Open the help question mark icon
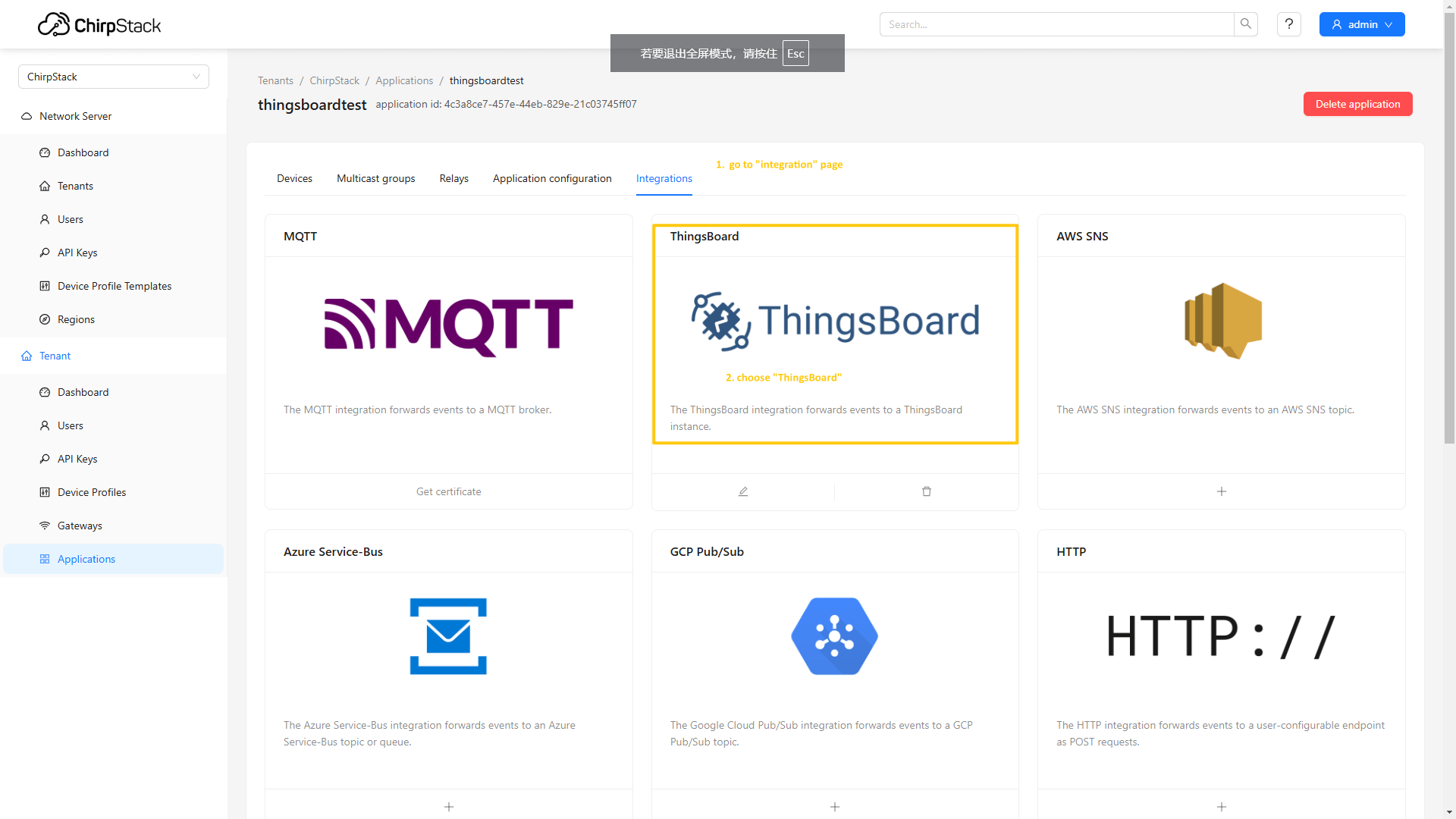 point(1288,24)
